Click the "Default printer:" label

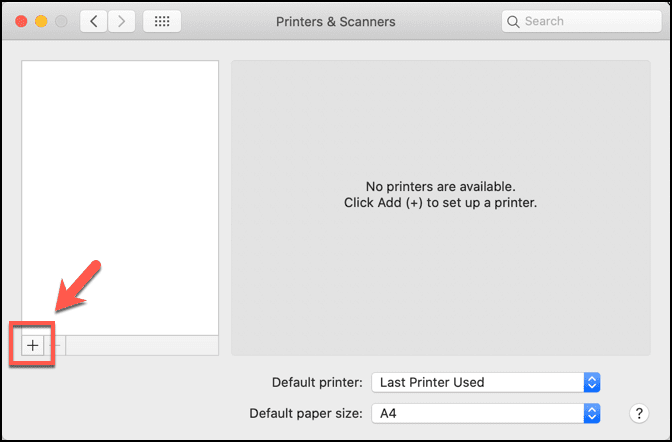(318, 382)
